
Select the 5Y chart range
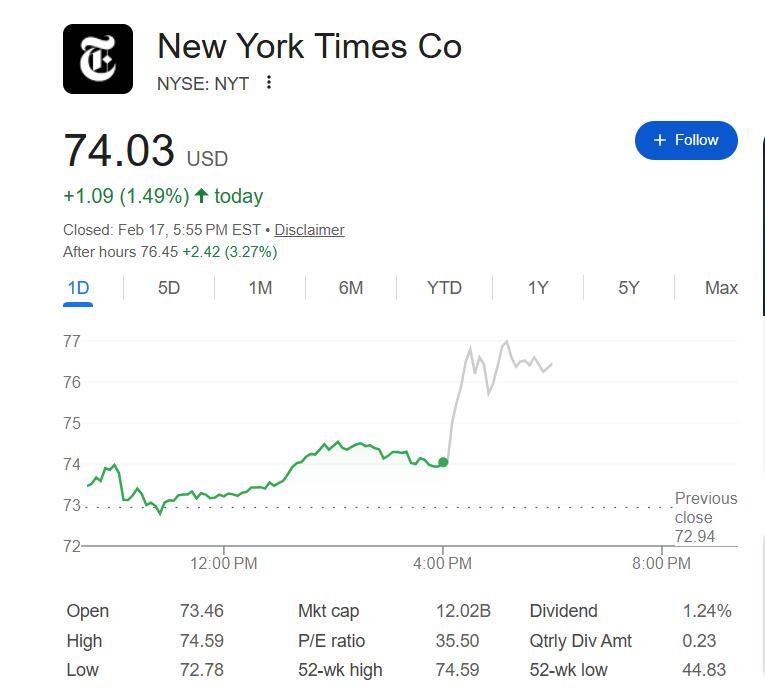[628, 288]
